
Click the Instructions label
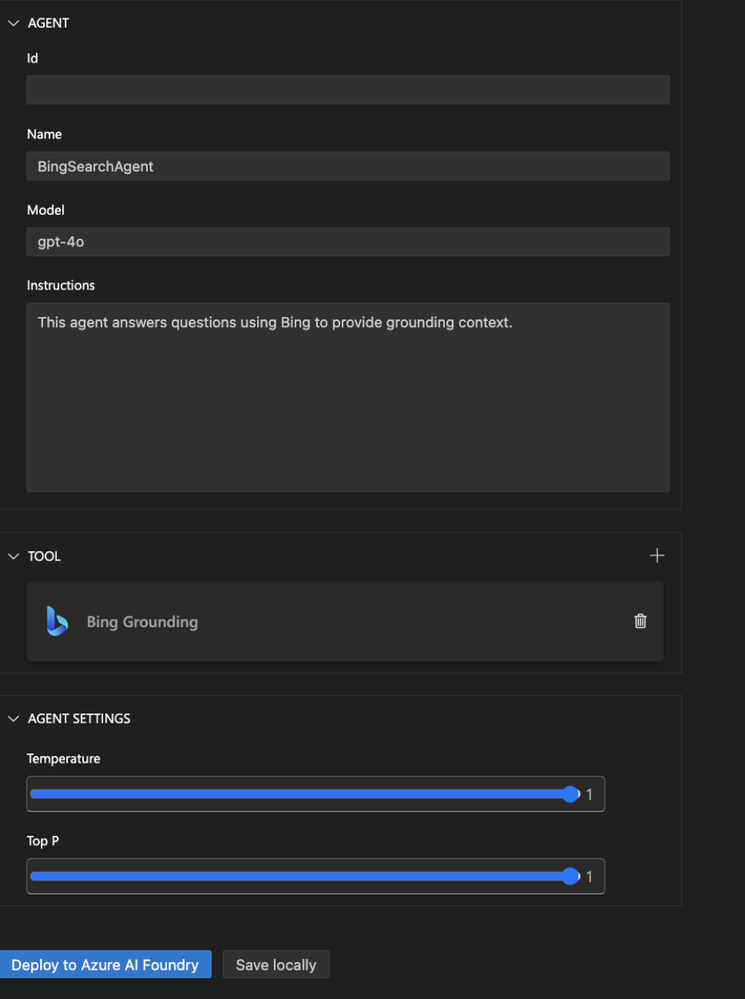coord(61,285)
